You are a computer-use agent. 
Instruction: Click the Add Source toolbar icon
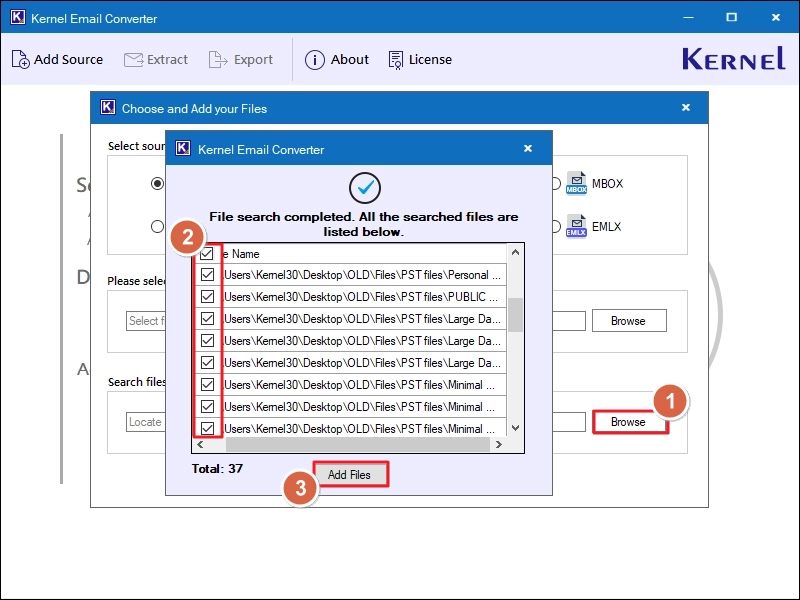point(20,59)
